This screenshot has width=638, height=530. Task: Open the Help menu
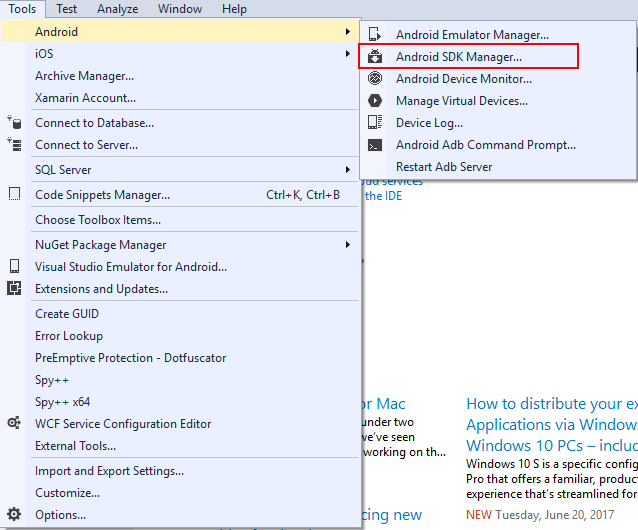234,9
